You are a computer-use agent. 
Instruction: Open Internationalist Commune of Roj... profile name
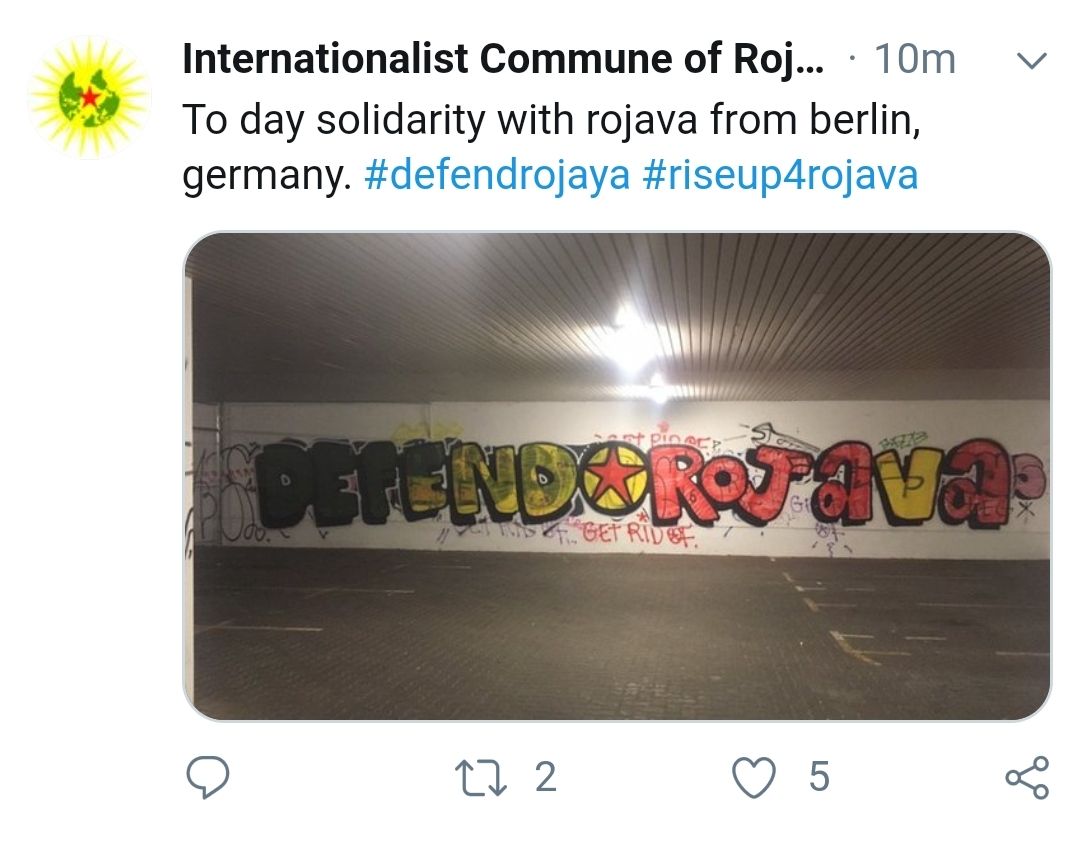503,59
